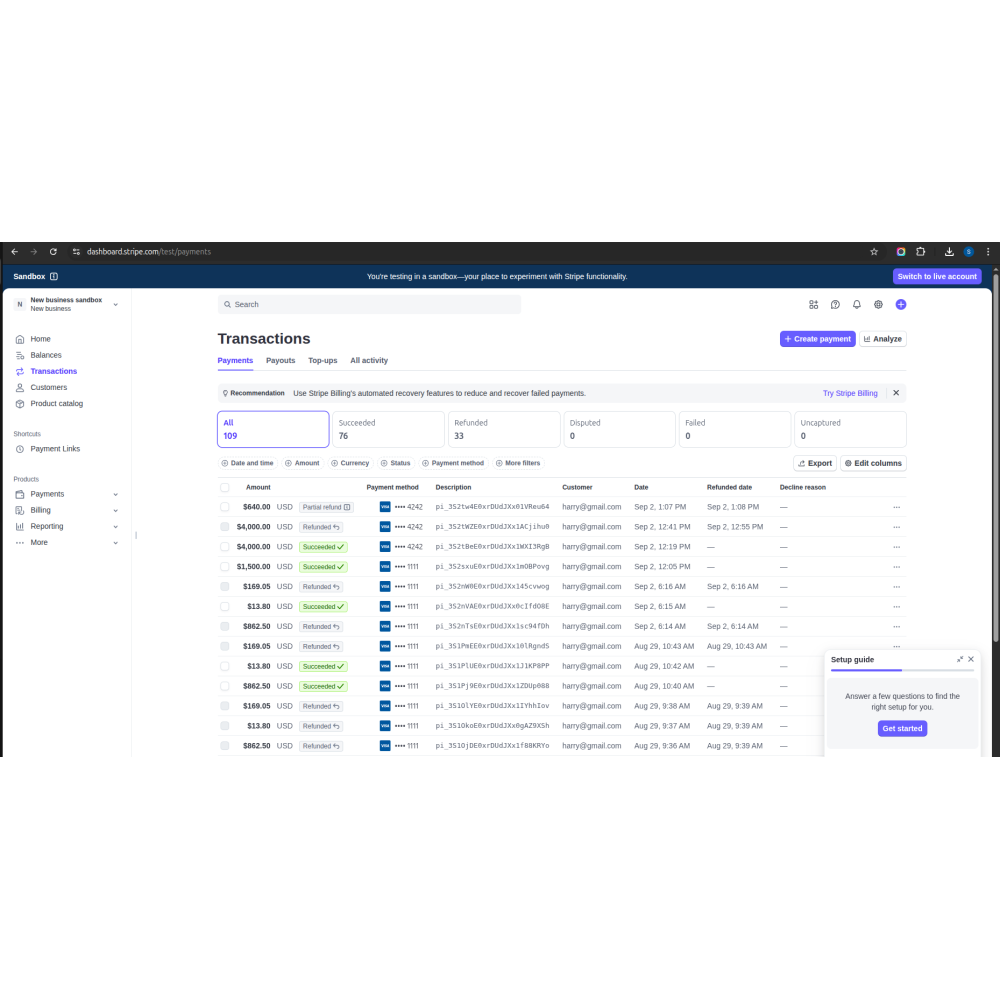Screen dimensions: 1000x1000
Task: Open the notifications bell icon
Action: tap(856, 305)
